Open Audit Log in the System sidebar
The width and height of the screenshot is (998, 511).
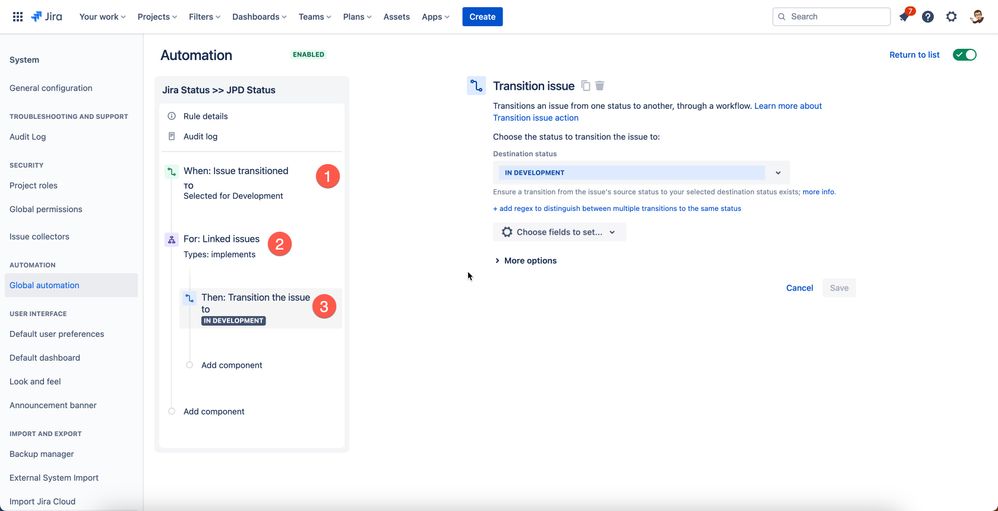(27, 137)
